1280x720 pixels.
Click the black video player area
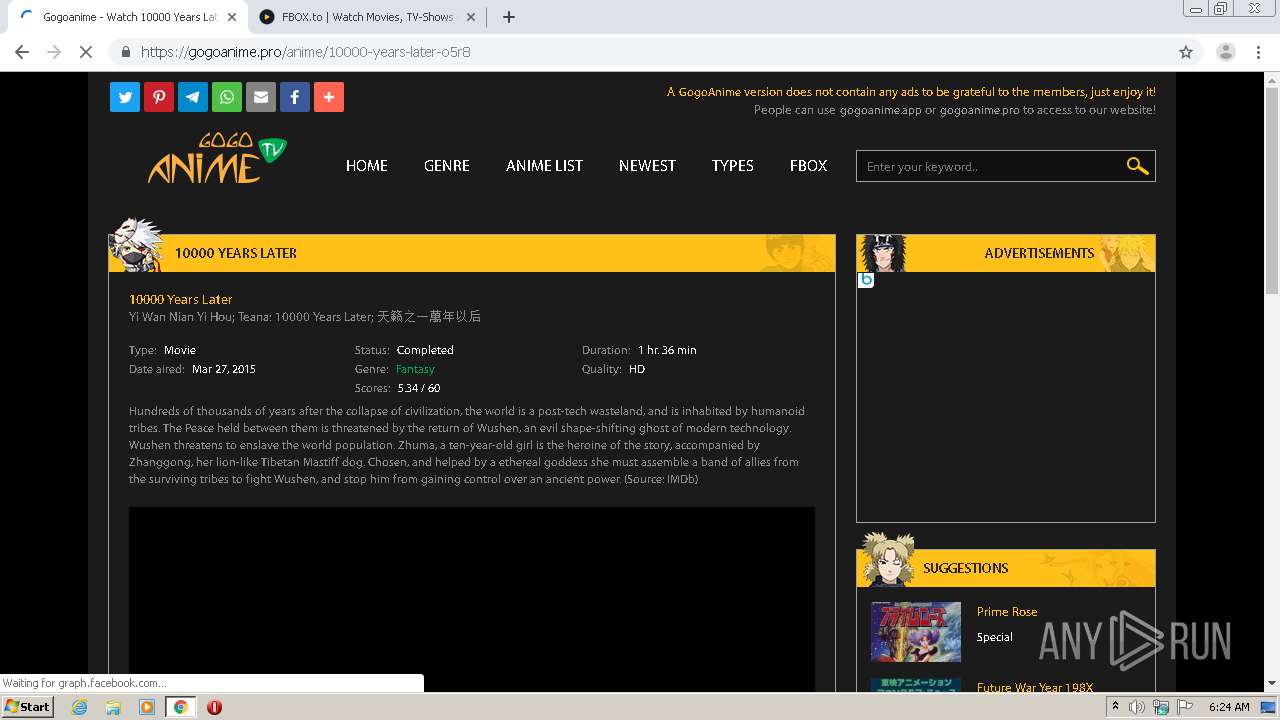coord(472,599)
